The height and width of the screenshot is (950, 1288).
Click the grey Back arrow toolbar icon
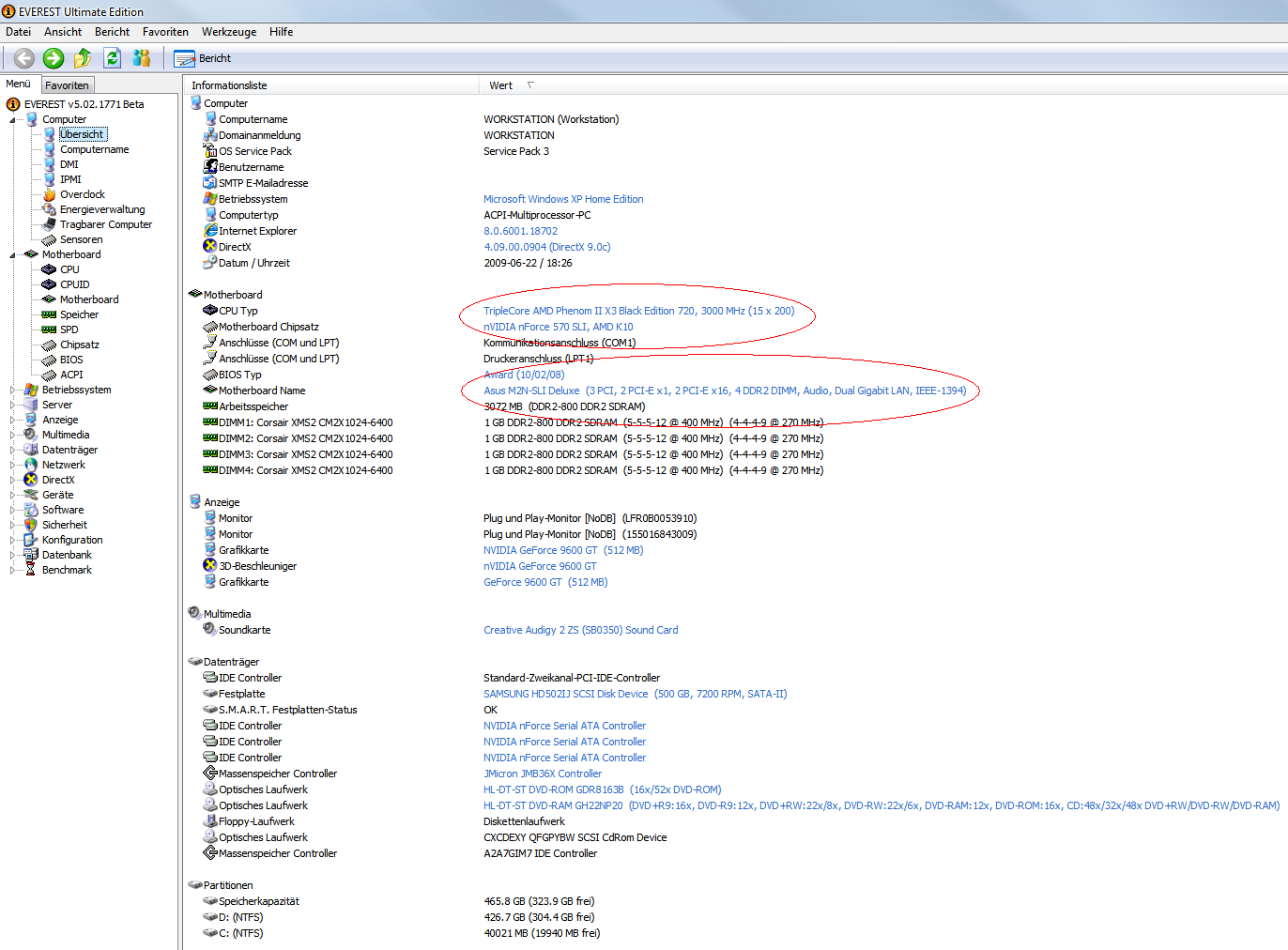[24, 58]
